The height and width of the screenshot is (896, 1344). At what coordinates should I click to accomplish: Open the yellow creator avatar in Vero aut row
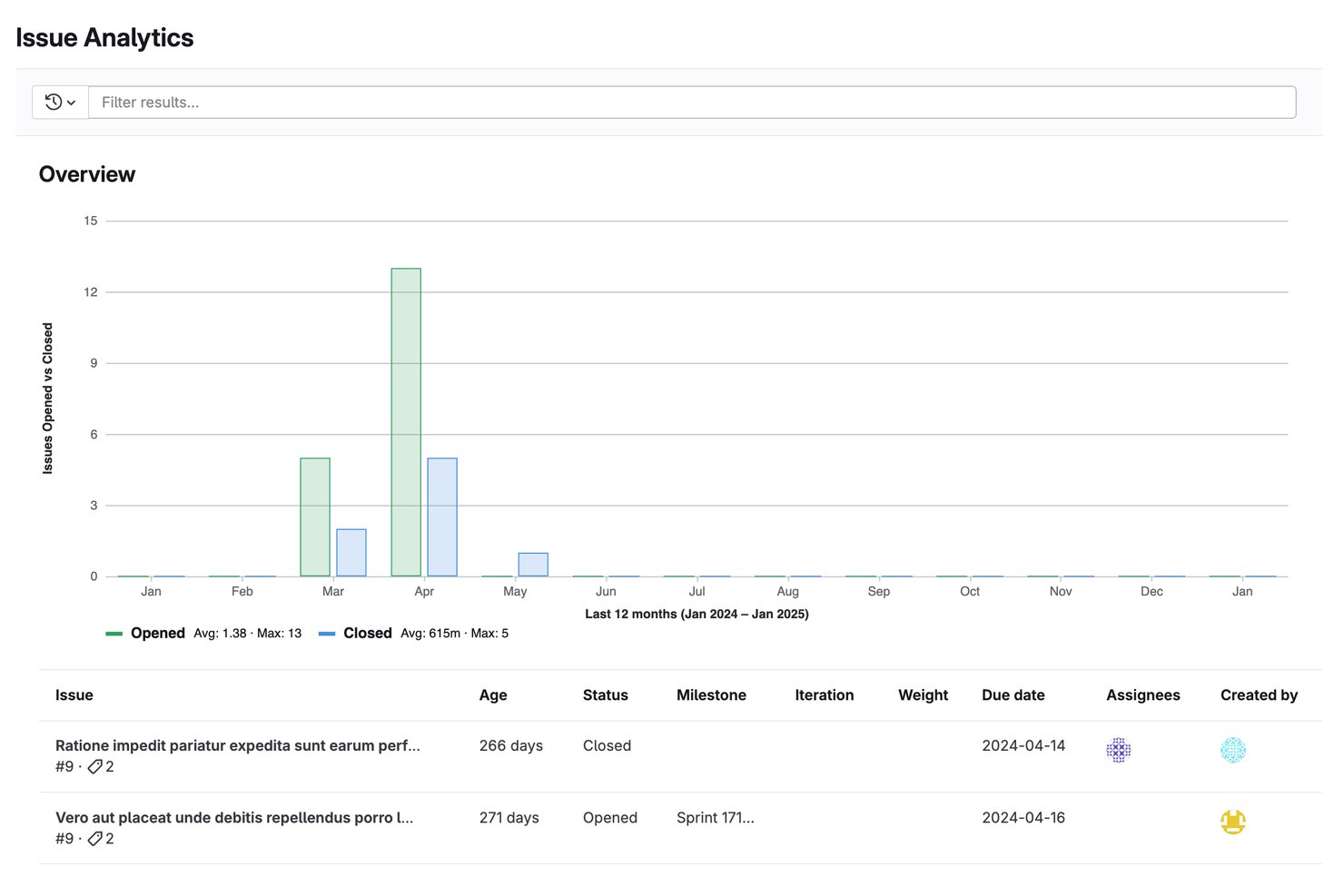coord(1233,822)
